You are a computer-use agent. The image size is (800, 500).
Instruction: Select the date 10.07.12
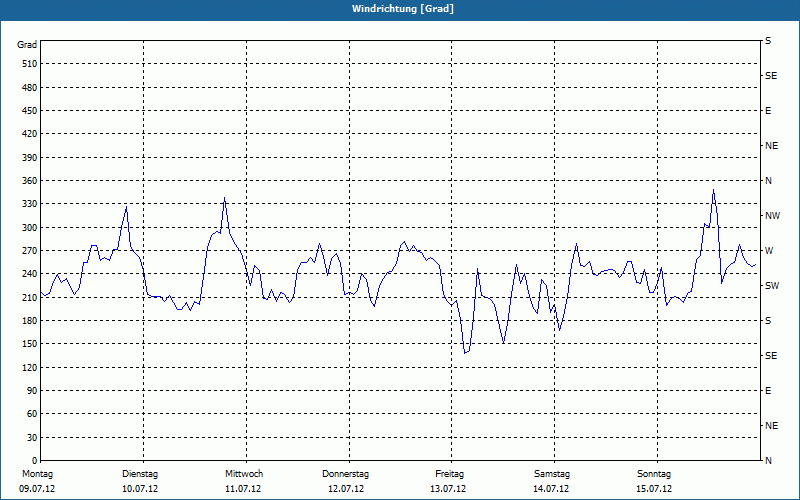140,489
